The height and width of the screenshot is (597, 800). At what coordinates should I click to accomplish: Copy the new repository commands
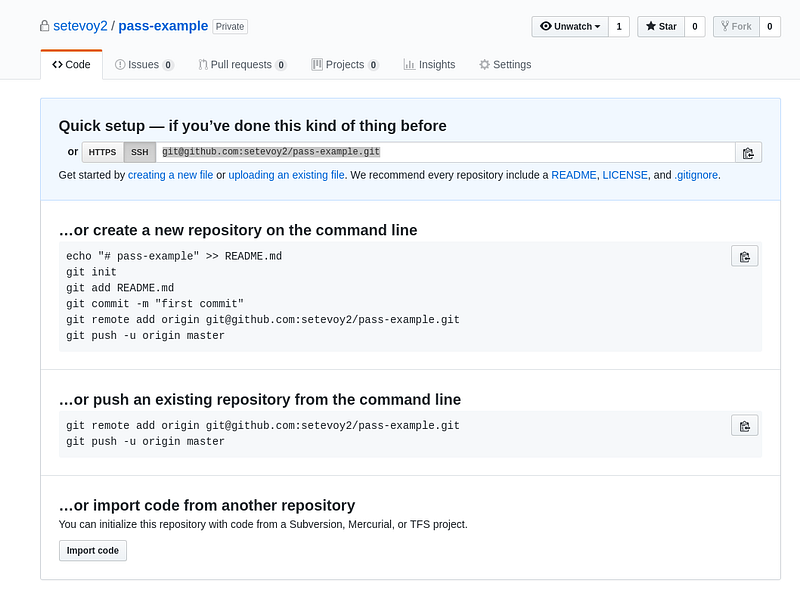click(744, 256)
